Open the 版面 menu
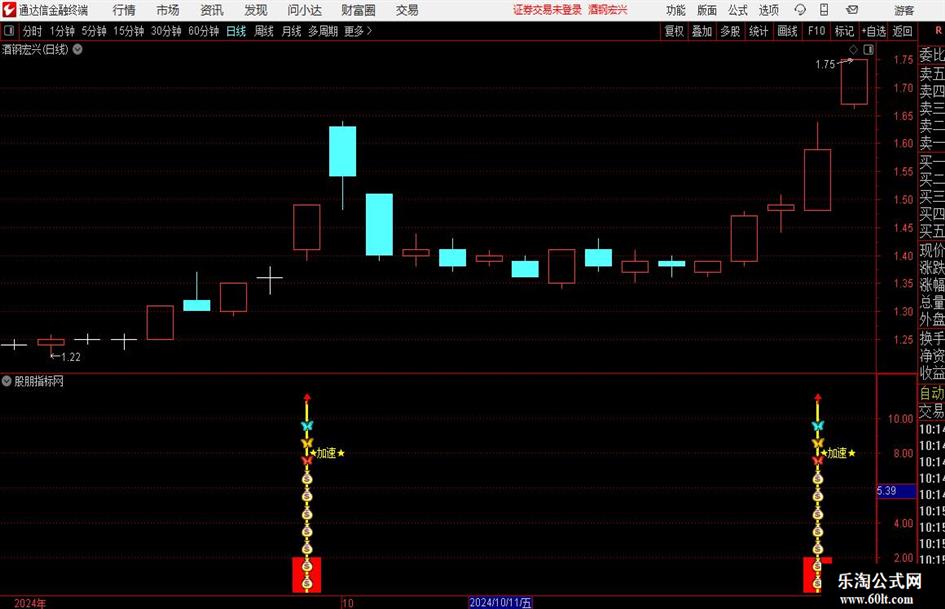The height and width of the screenshot is (609, 945). click(707, 10)
